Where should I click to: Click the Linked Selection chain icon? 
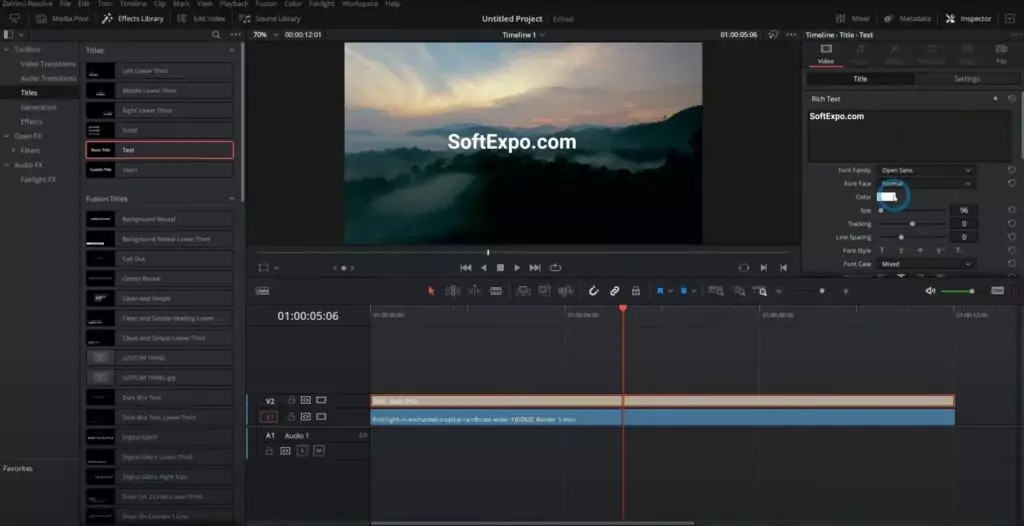615,291
